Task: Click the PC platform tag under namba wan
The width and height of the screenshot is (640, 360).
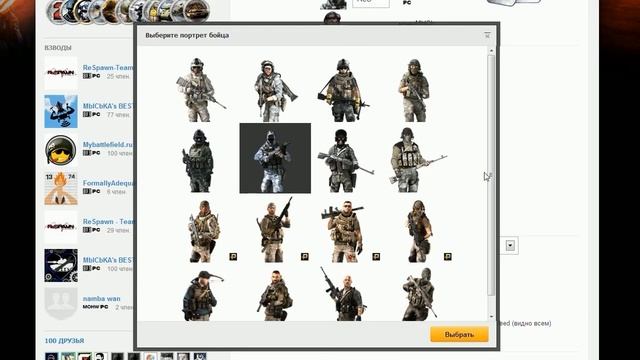Action: (x=104, y=307)
